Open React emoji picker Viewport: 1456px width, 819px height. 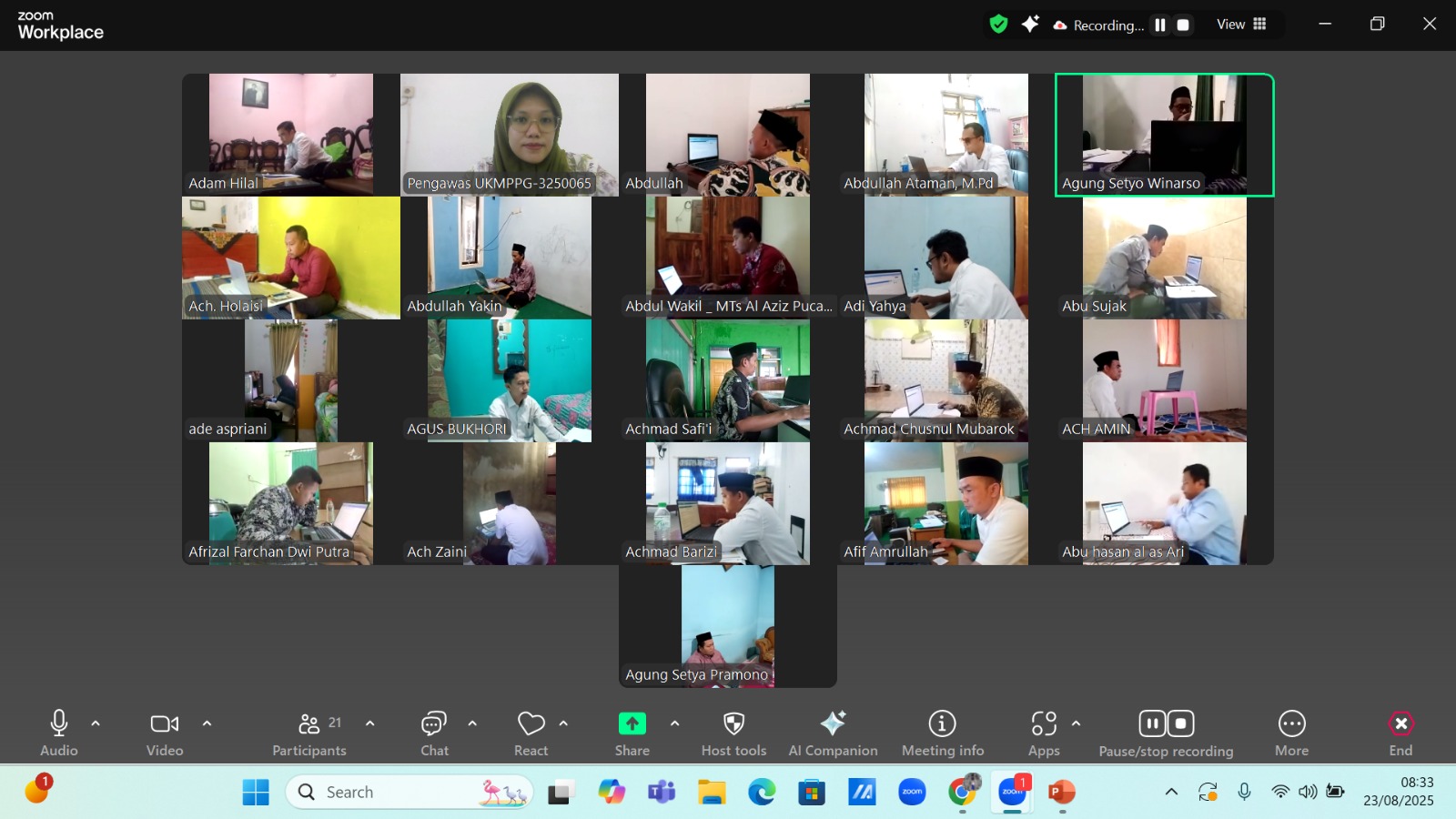point(531,724)
